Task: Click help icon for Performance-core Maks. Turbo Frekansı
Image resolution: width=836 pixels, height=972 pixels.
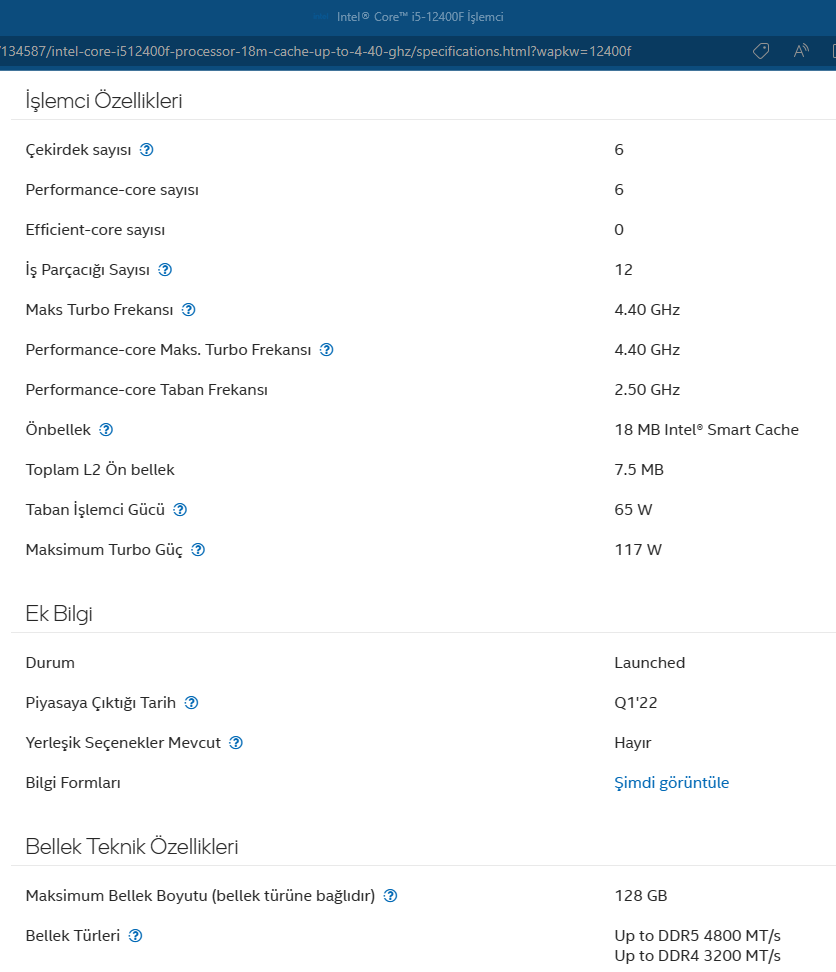Action: 326,350
